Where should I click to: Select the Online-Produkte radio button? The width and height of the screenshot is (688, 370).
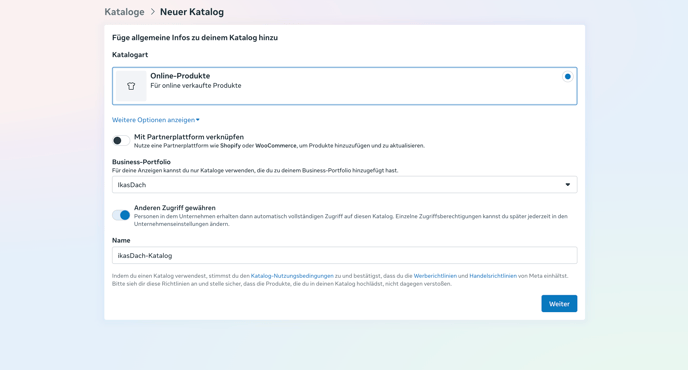(567, 76)
